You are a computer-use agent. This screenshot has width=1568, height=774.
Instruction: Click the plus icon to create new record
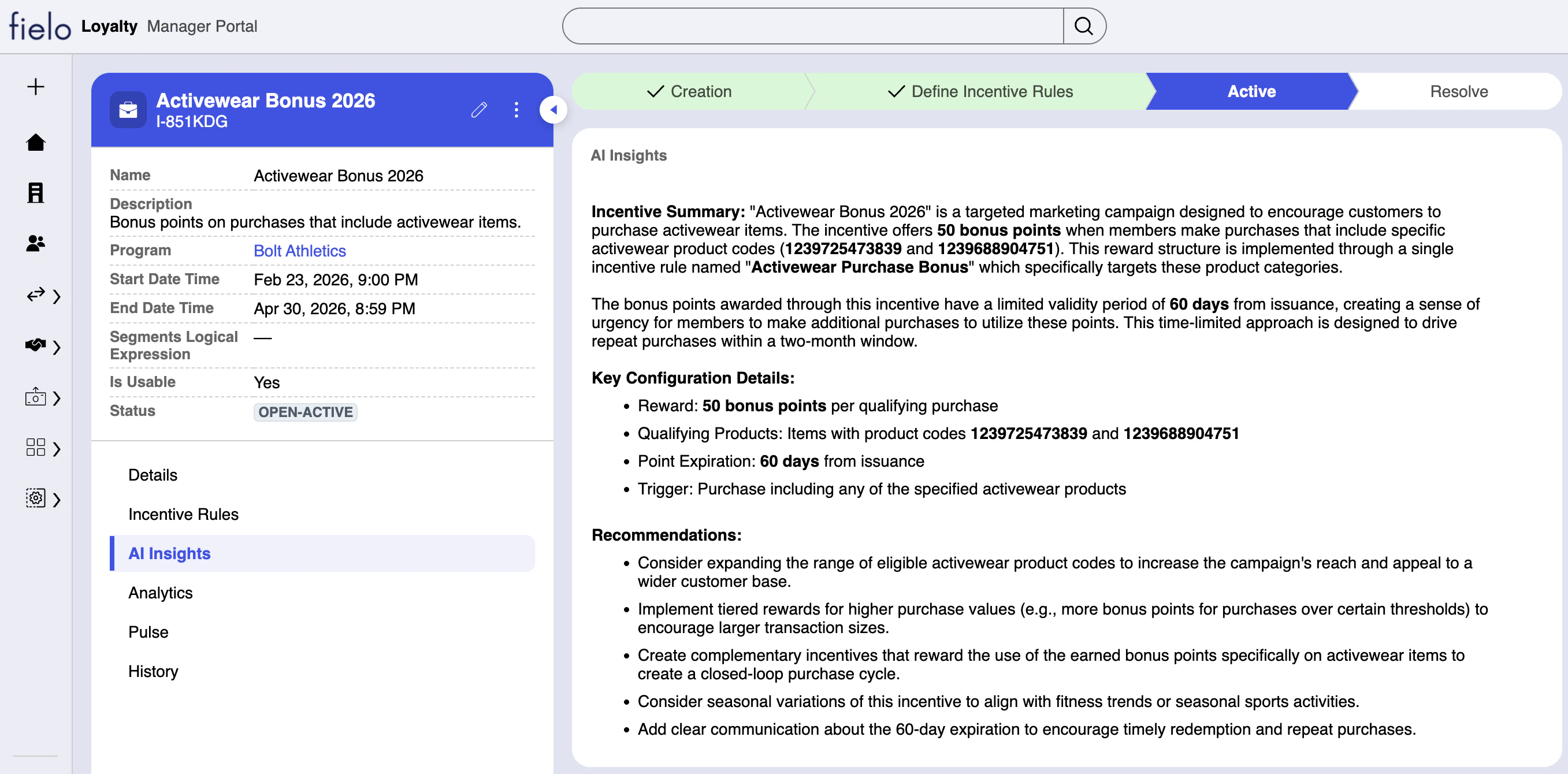tap(35, 87)
